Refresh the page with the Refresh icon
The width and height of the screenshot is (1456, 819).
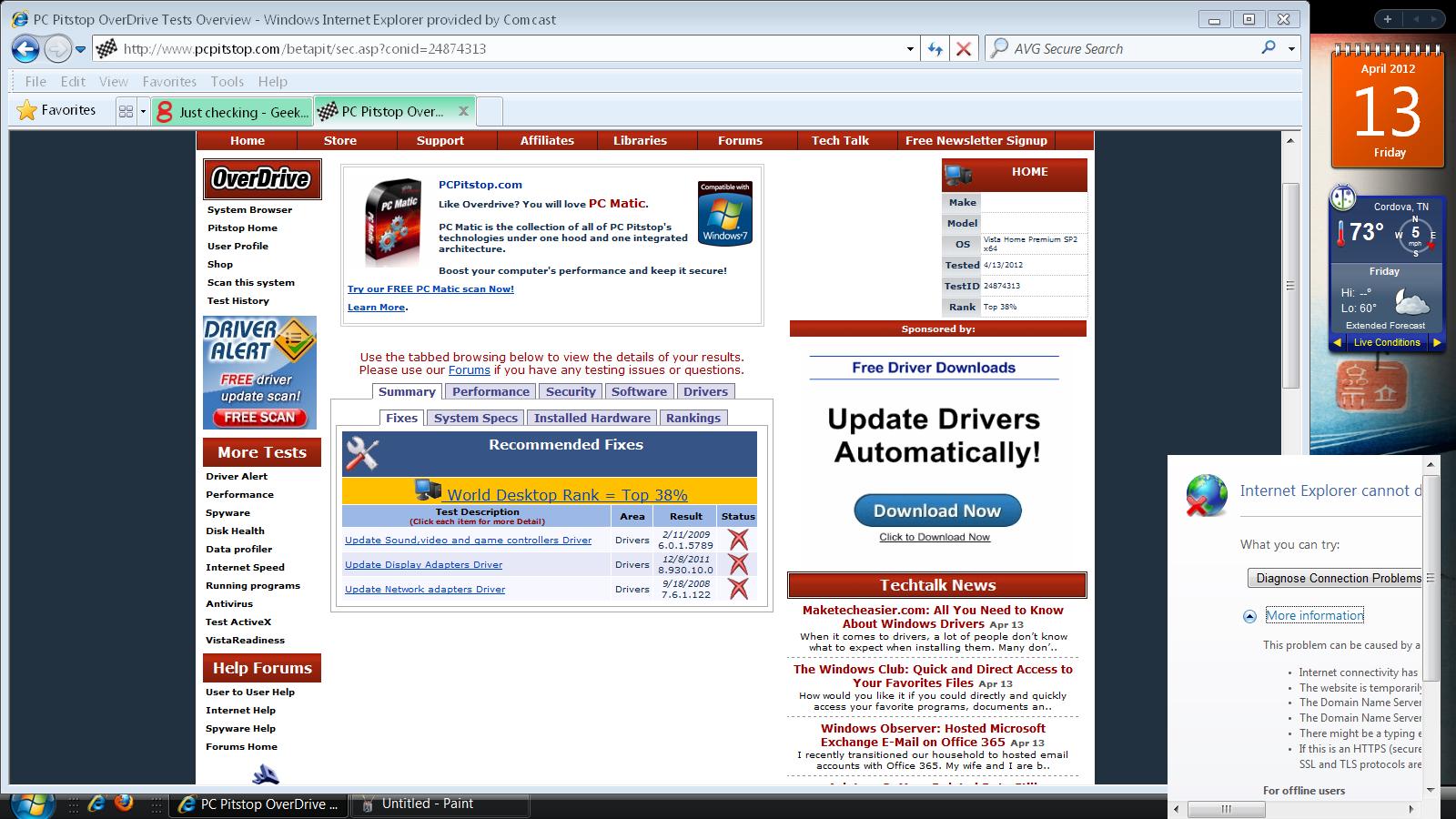pos(935,49)
